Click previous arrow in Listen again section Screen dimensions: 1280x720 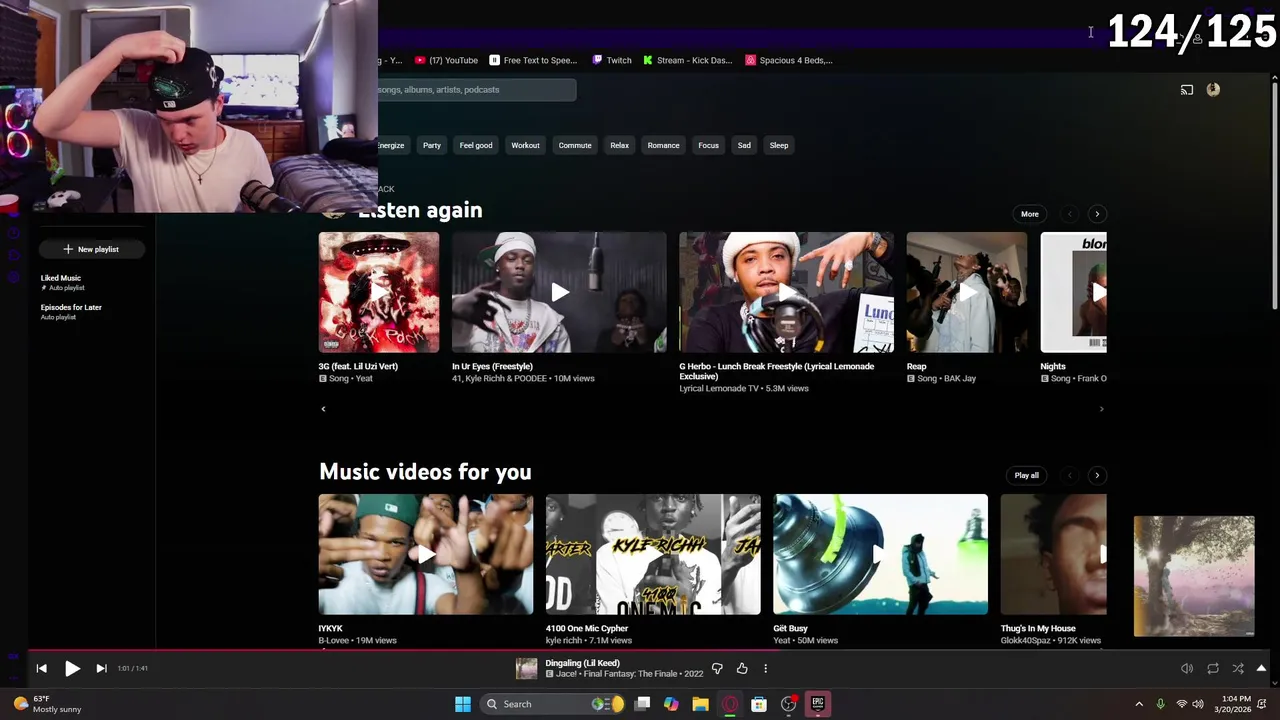click(1070, 214)
